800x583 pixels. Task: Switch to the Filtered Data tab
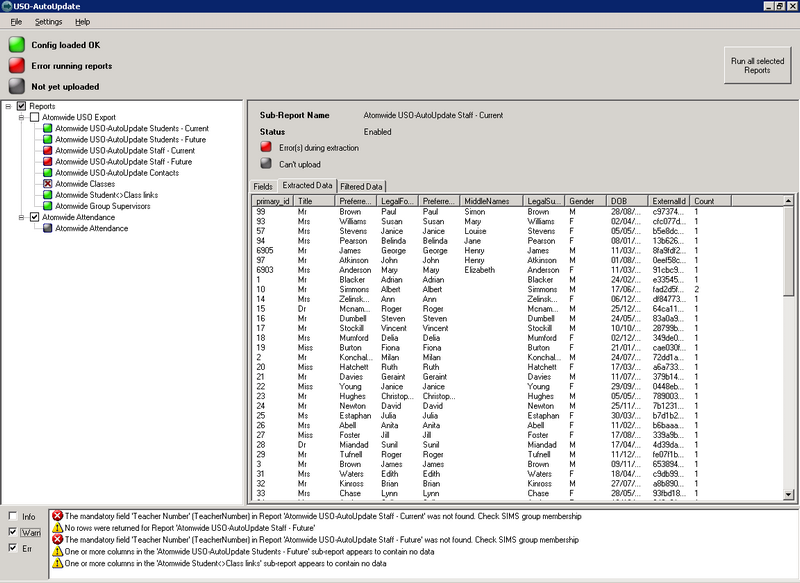[x=361, y=187]
